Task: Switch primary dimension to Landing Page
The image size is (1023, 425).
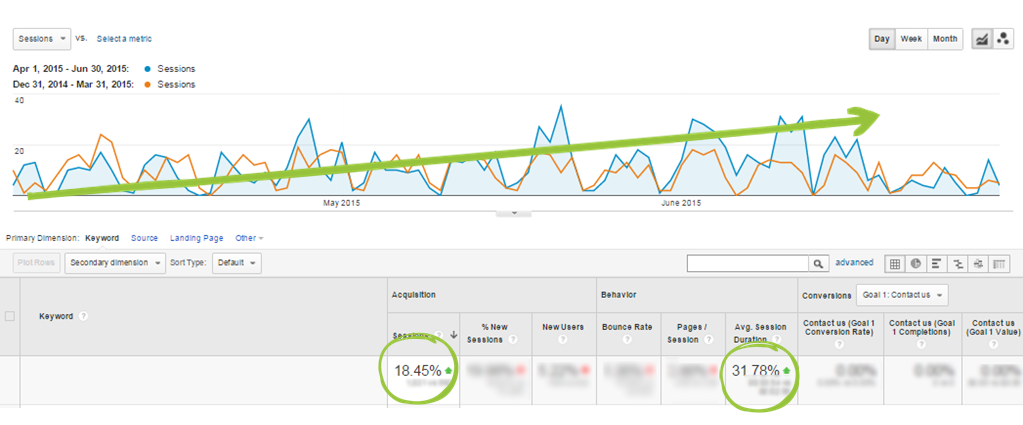Action: [197, 238]
